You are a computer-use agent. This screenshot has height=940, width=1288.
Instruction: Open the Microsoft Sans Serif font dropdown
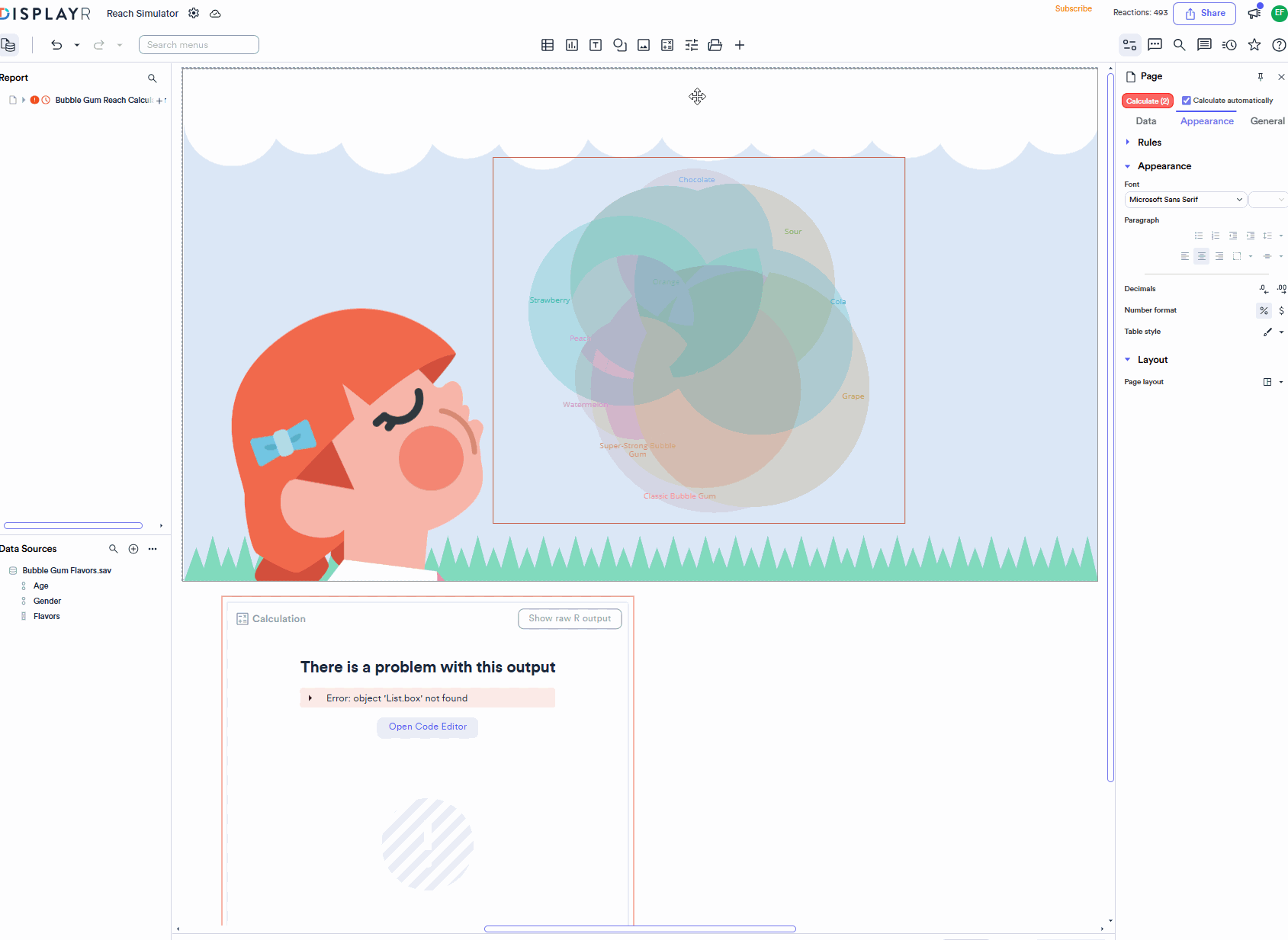pyautogui.click(x=1185, y=199)
